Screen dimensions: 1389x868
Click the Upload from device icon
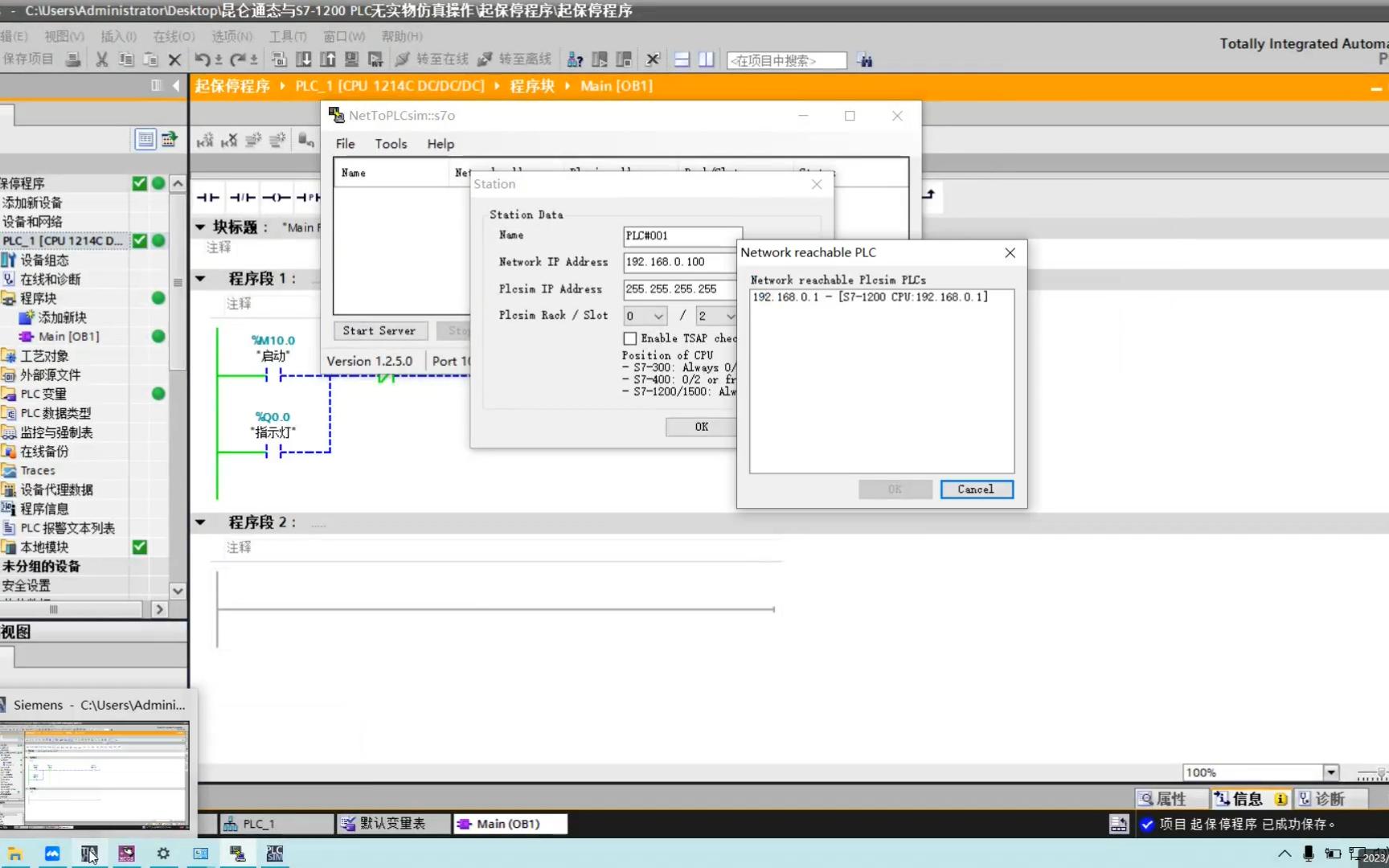(328, 59)
